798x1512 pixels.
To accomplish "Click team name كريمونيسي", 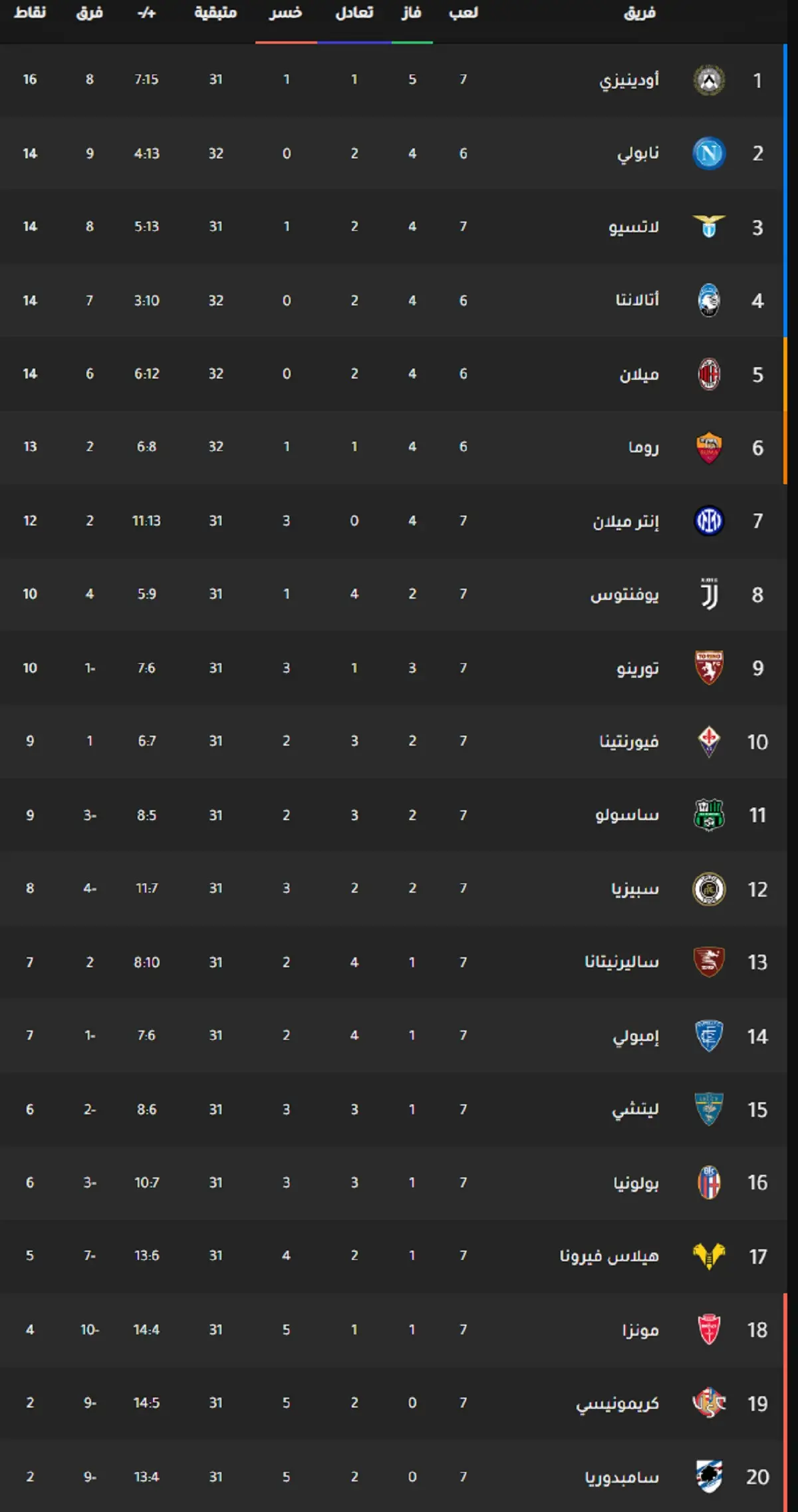I will (x=618, y=1403).
